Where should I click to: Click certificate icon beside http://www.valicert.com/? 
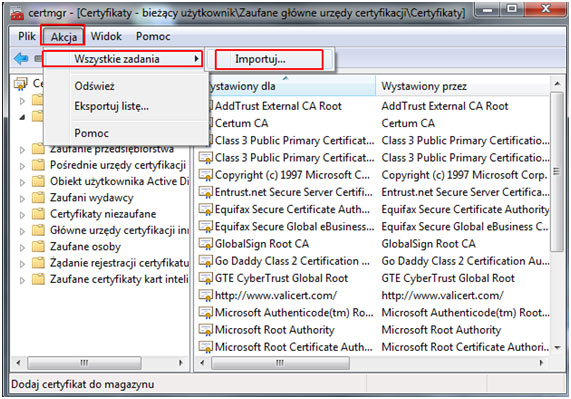click(x=205, y=296)
